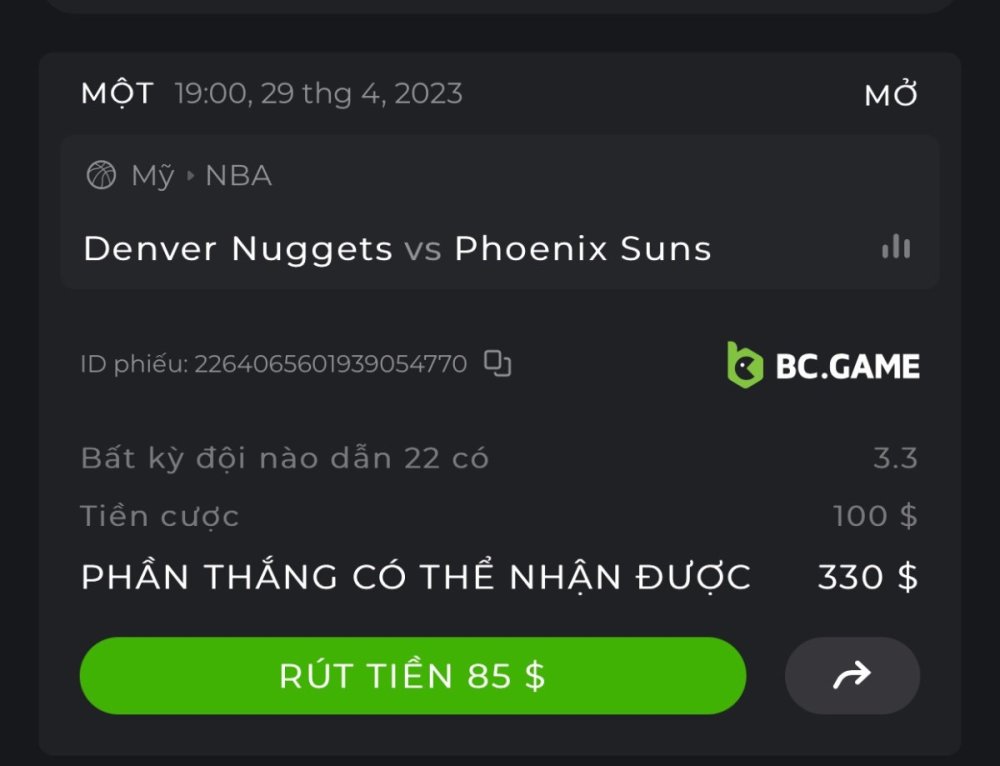Click the basketball sport icon
Viewport: 1000px width, 766px height.
(x=101, y=175)
